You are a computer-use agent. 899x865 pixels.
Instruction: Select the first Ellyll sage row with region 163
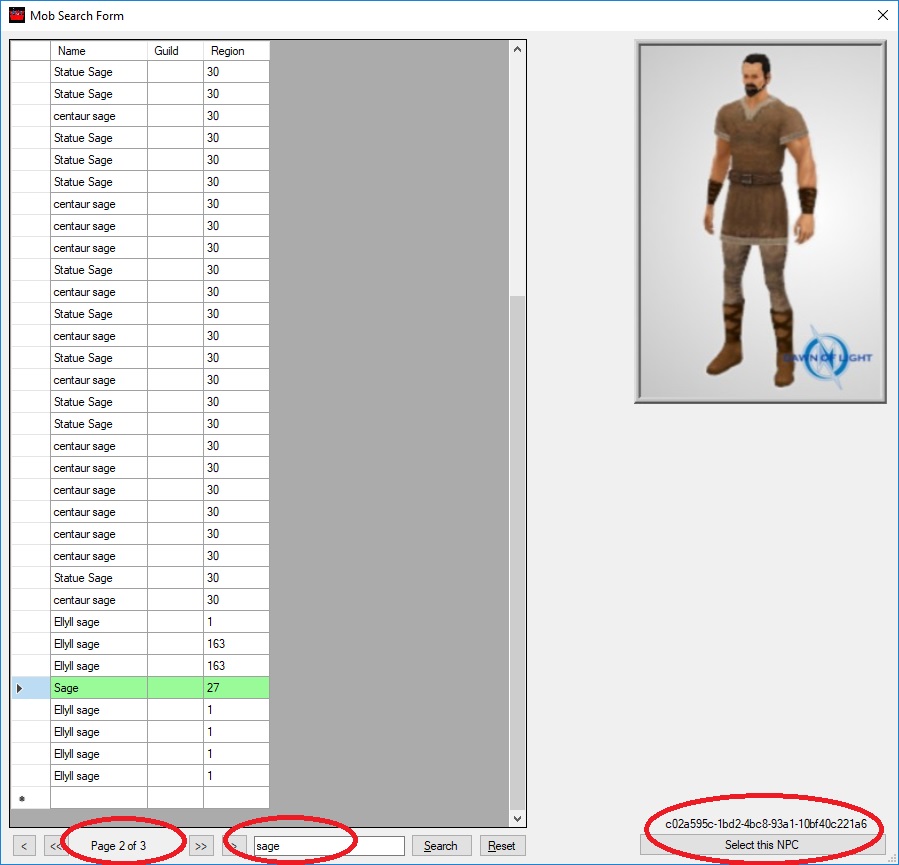[98, 644]
